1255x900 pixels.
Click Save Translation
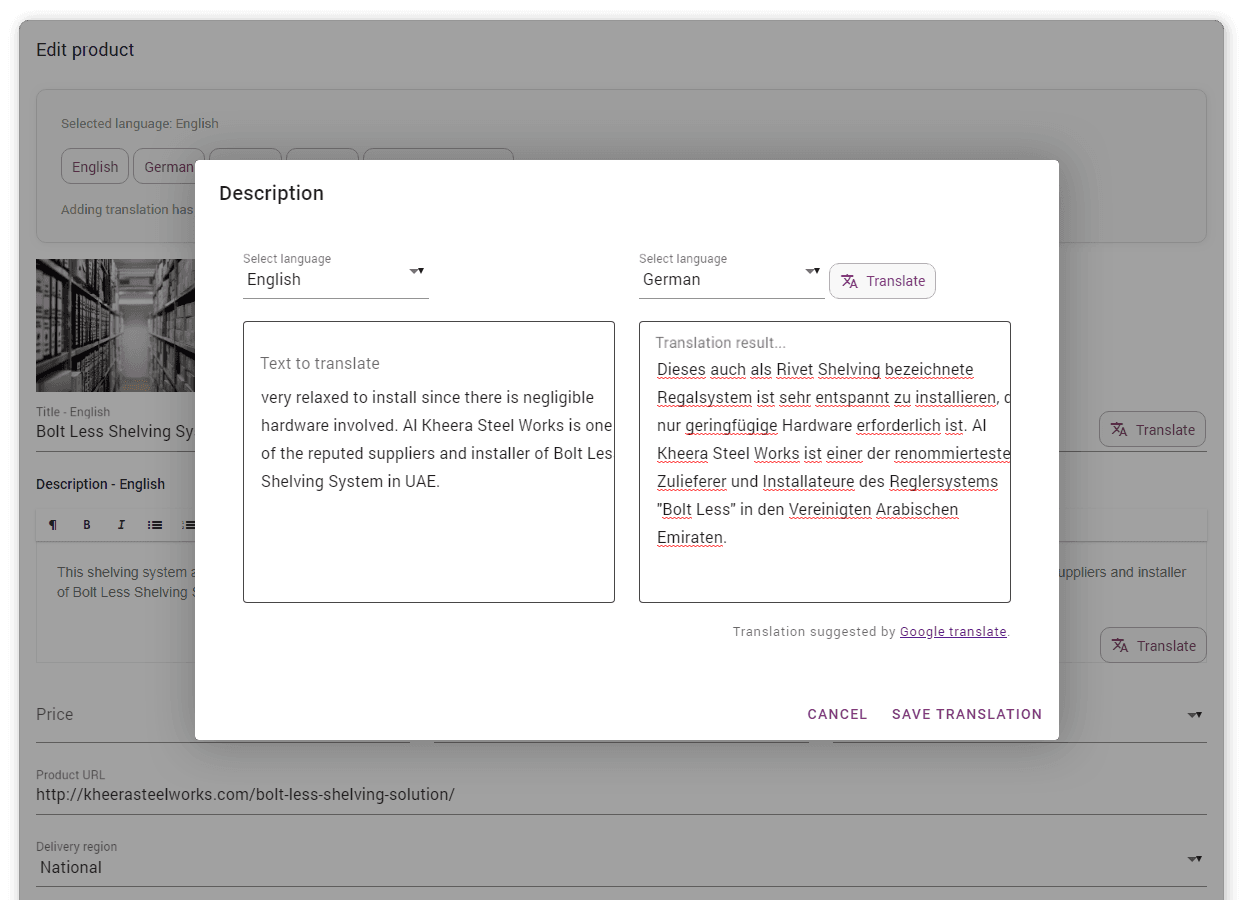click(x=967, y=714)
